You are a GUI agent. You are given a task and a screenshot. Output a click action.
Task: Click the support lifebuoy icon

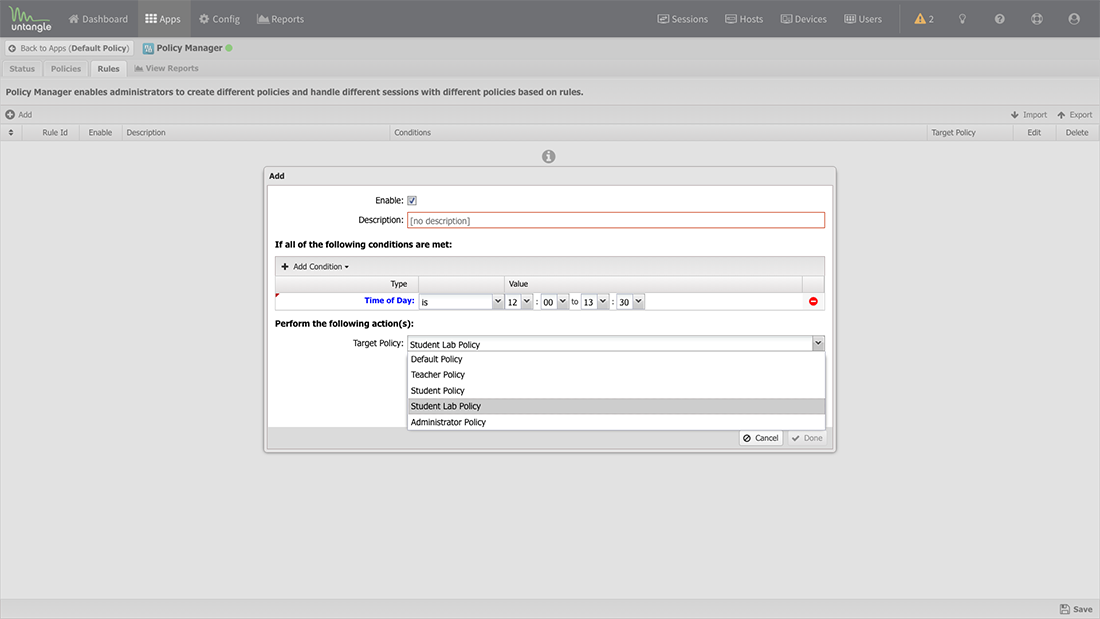1037,19
